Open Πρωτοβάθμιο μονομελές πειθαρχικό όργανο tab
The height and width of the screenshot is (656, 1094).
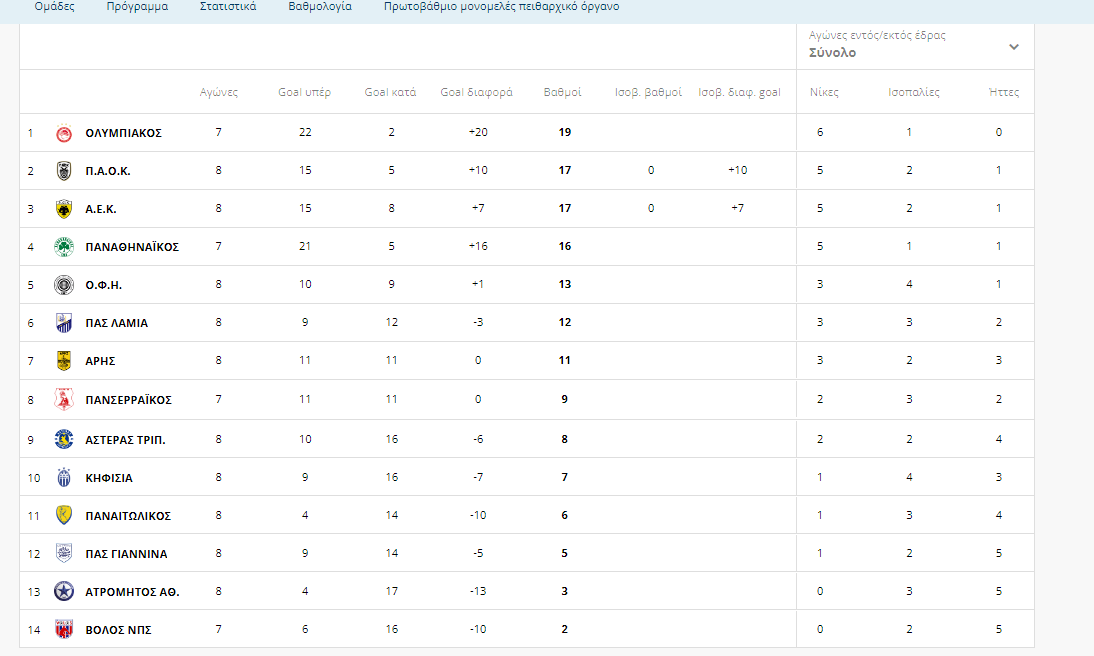click(x=501, y=6)
